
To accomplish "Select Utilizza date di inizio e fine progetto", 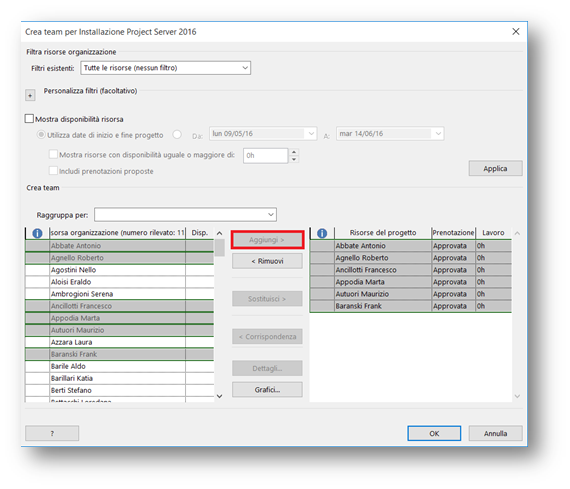I will click(41, 135).
